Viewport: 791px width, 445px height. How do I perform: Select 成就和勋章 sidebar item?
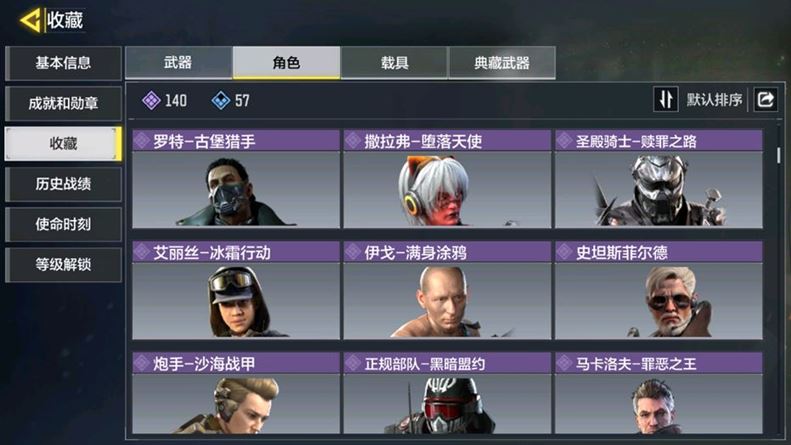(63, 103)
